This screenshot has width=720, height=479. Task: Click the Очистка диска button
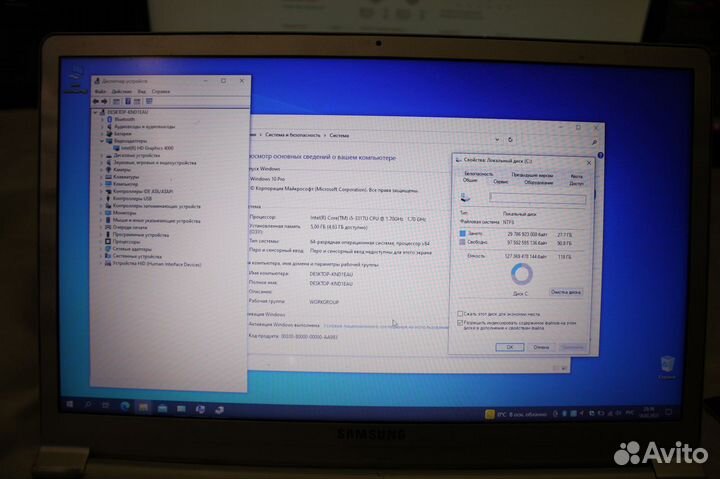[566, 292]
